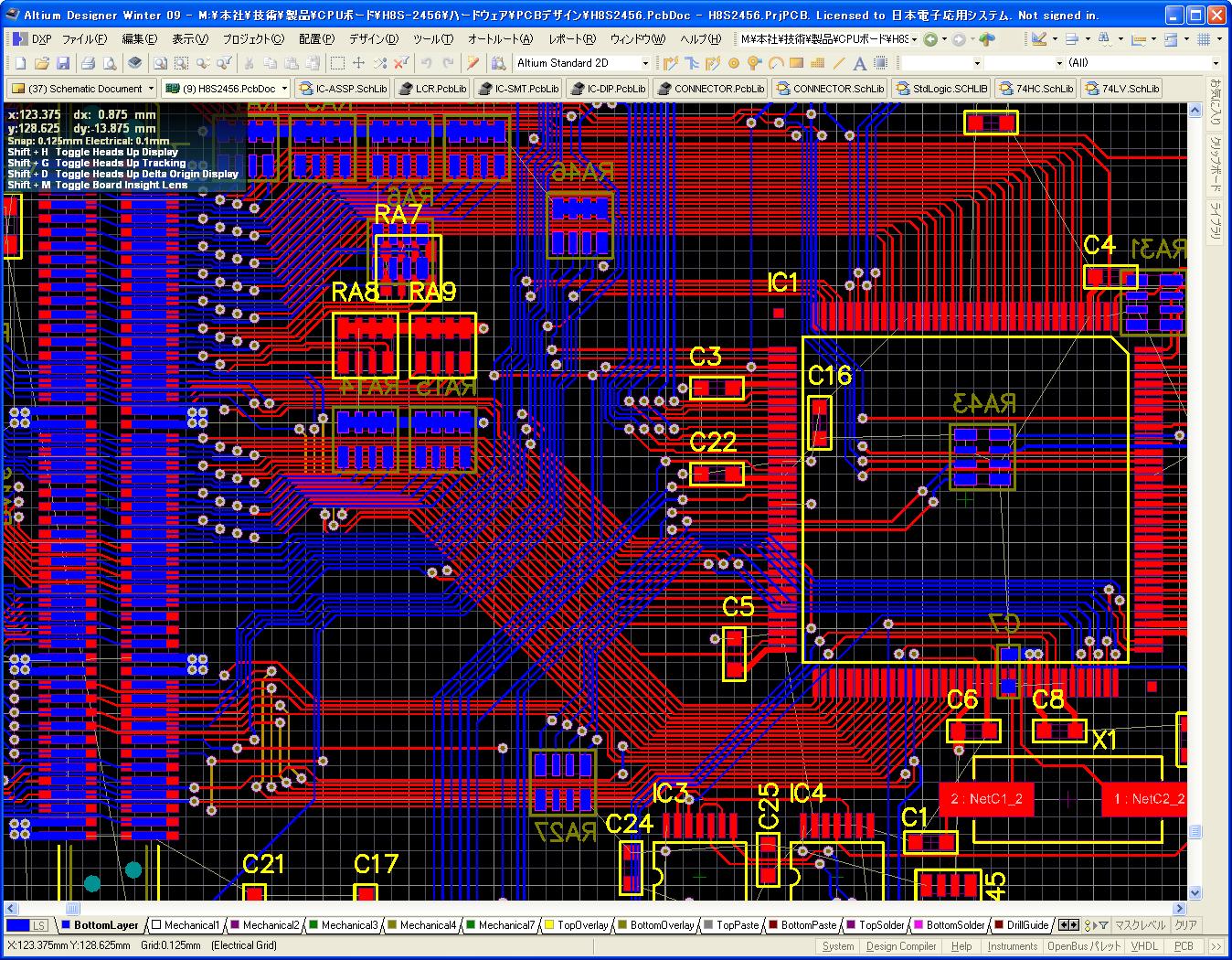Start differential pair routing tool
The width and height of the screenshot is (1232, 960).
[x=713, y=63]
